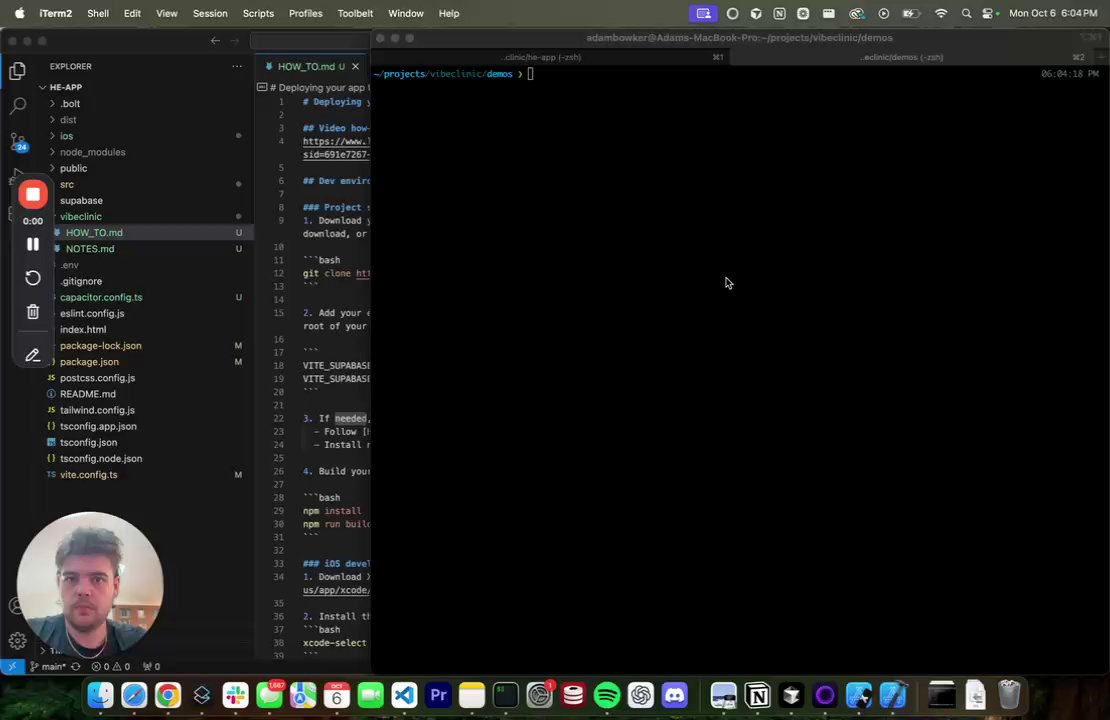Go back with VS Code navigation arrow
The width and height of the screenshot is (1110, 720).
tap(215, 41)
